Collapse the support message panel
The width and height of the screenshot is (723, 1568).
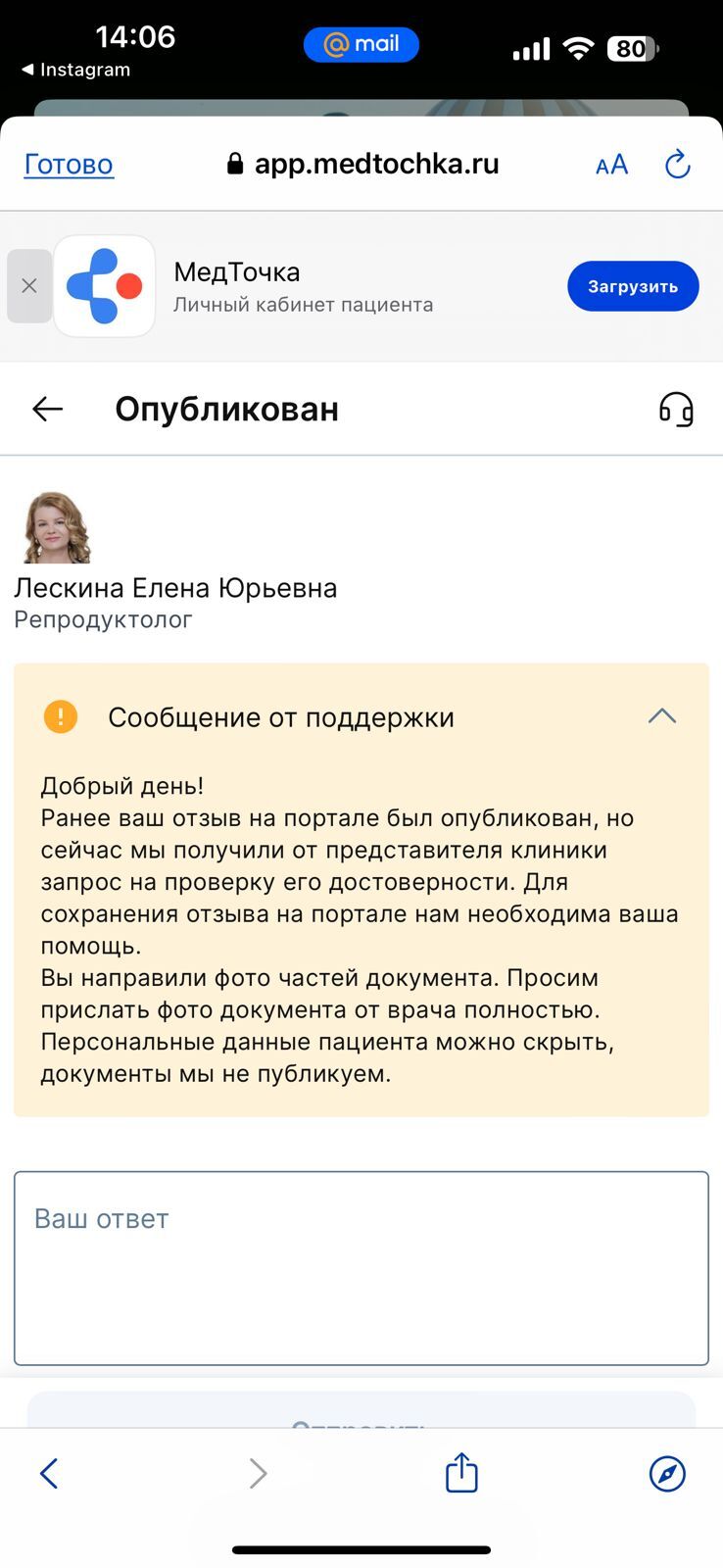[661, 716]
